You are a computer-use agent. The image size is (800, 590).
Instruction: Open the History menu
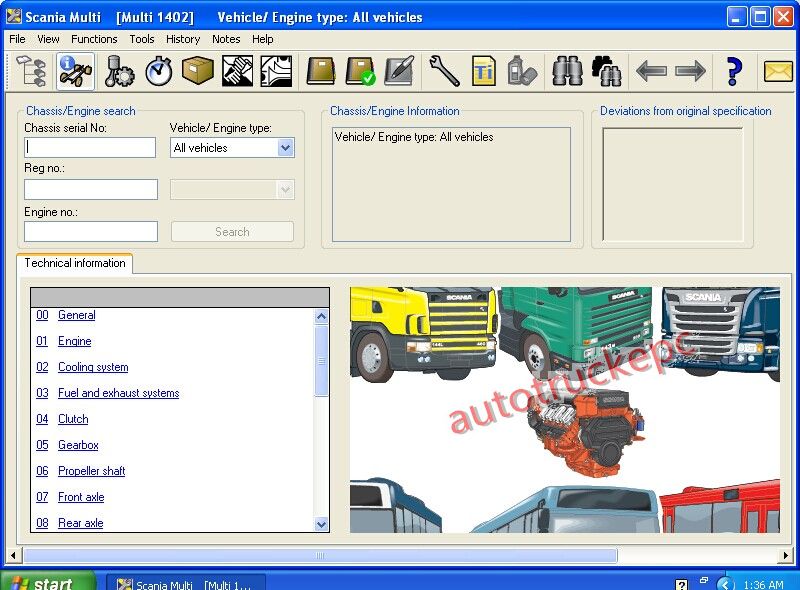click(x=183, y=39)
